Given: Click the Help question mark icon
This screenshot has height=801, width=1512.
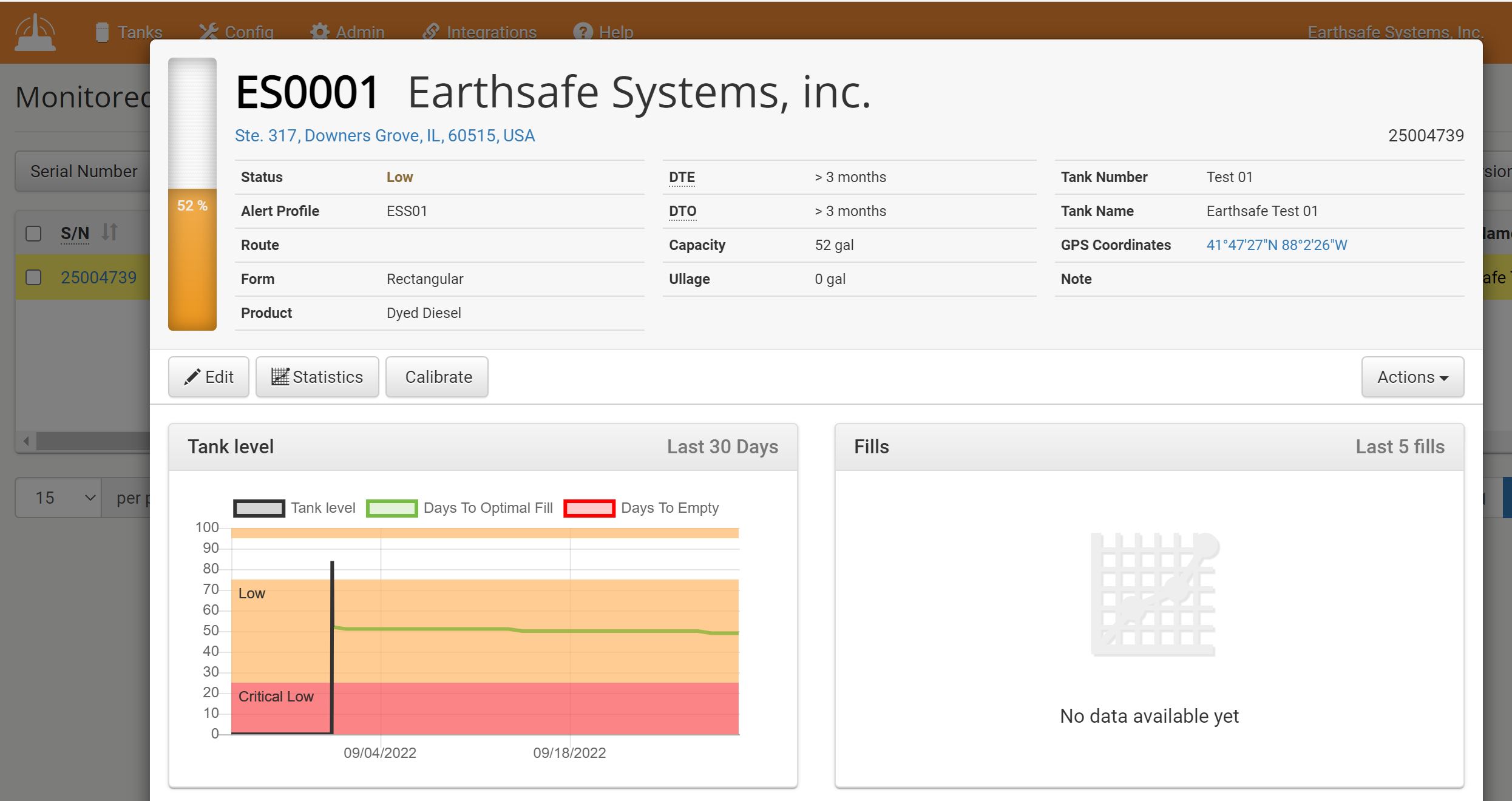Looking at the screenshot, I should point(583,32).
